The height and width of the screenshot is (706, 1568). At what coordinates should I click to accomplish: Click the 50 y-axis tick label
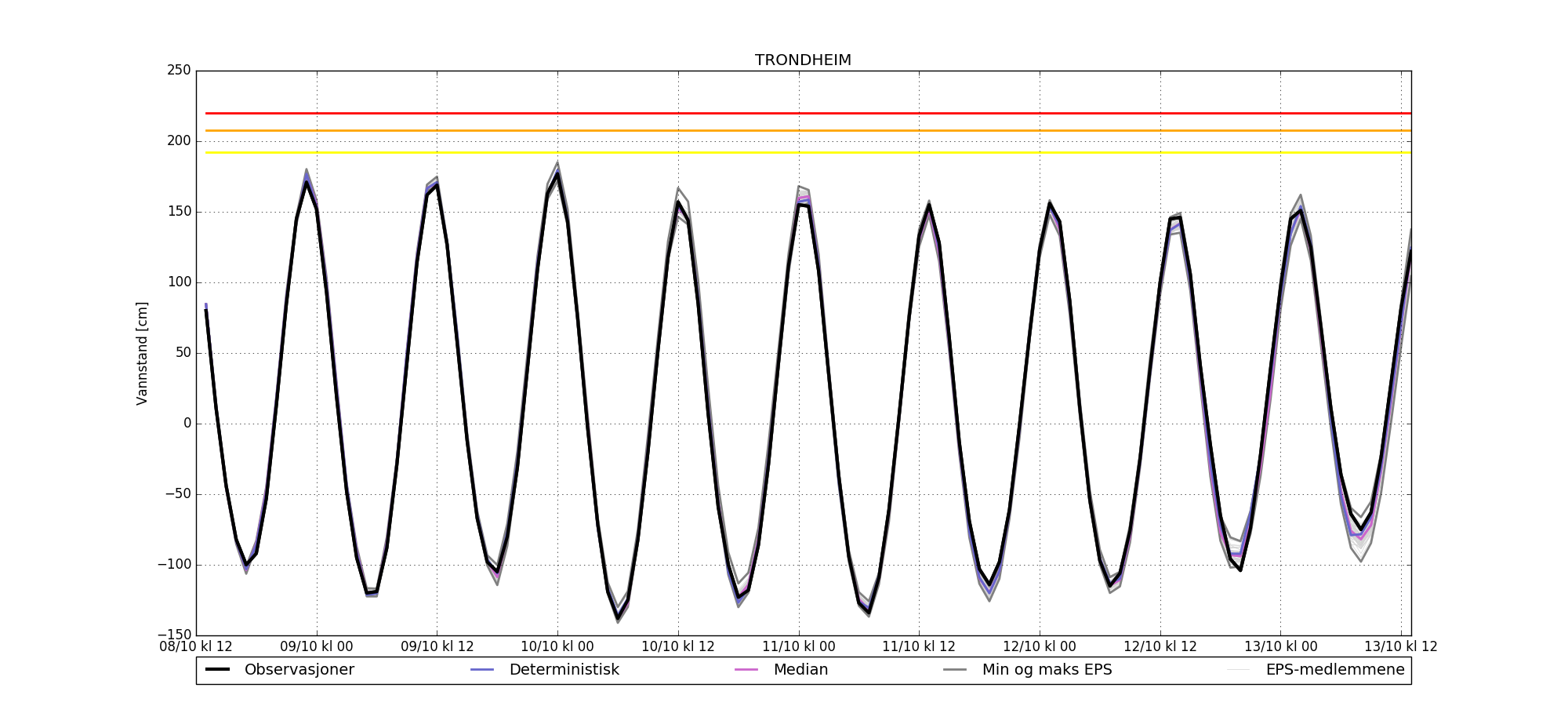(x=183, y=353)
